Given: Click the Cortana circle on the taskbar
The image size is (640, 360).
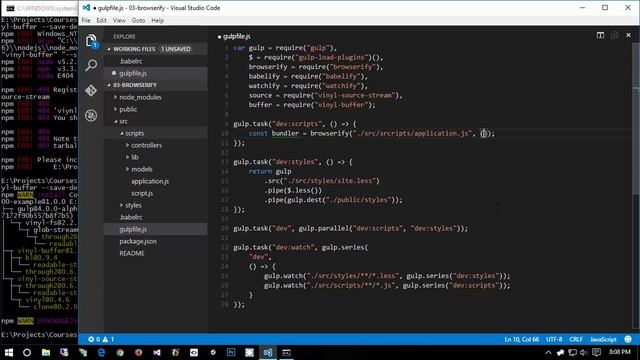Looking at the screenshot, I should pos(27,352).
